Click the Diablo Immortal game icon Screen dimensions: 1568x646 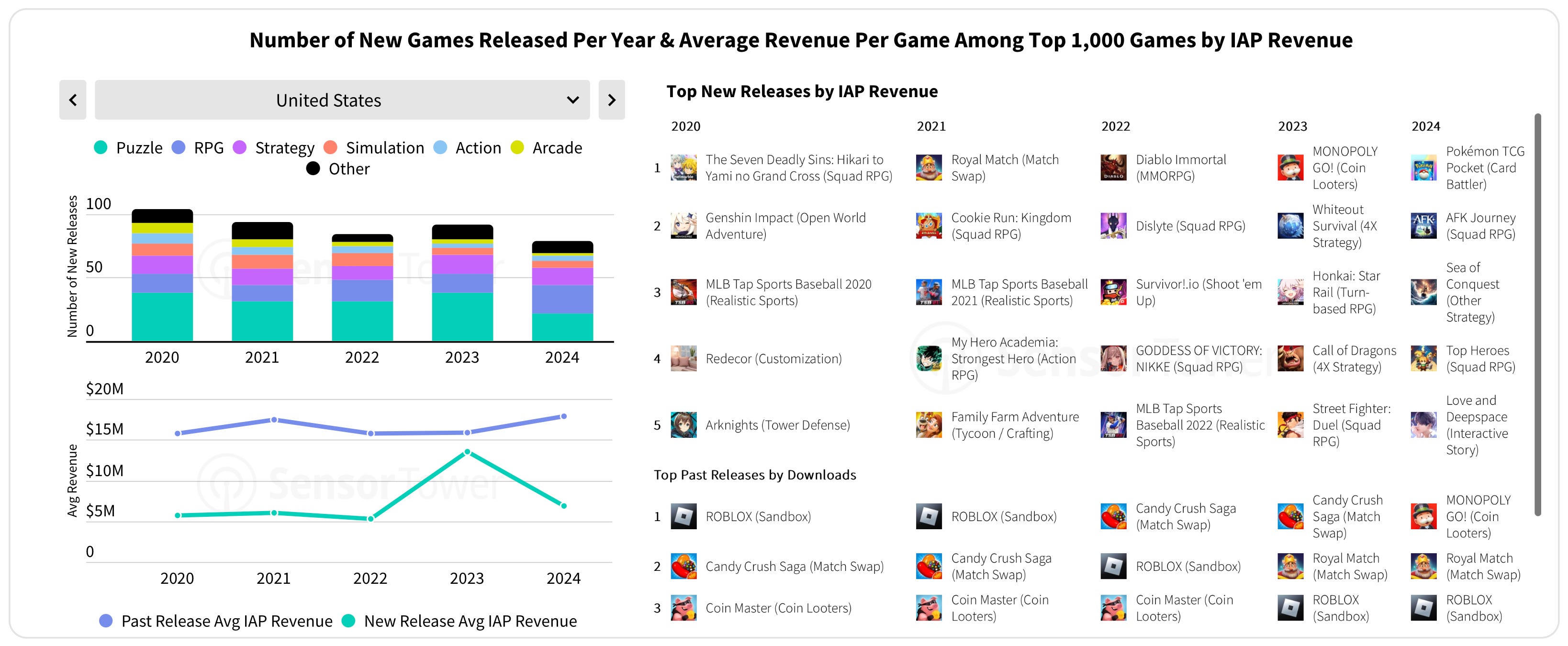coord(1113,168)
